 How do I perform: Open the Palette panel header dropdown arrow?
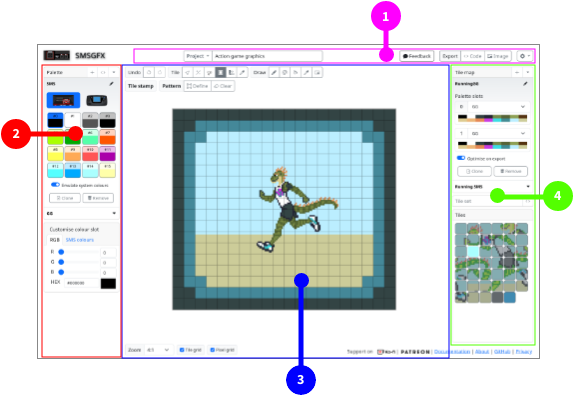pos(114,73)
